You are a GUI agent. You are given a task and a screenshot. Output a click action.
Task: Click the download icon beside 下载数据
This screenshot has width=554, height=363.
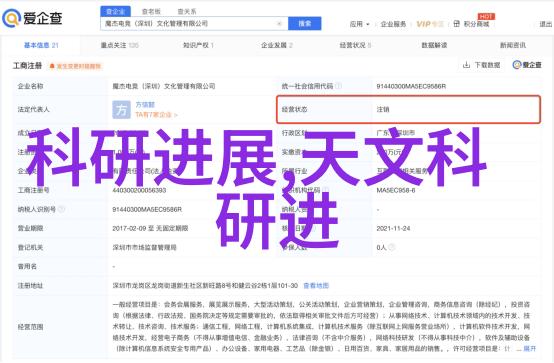pyautogui.click(x=466, y=65)
